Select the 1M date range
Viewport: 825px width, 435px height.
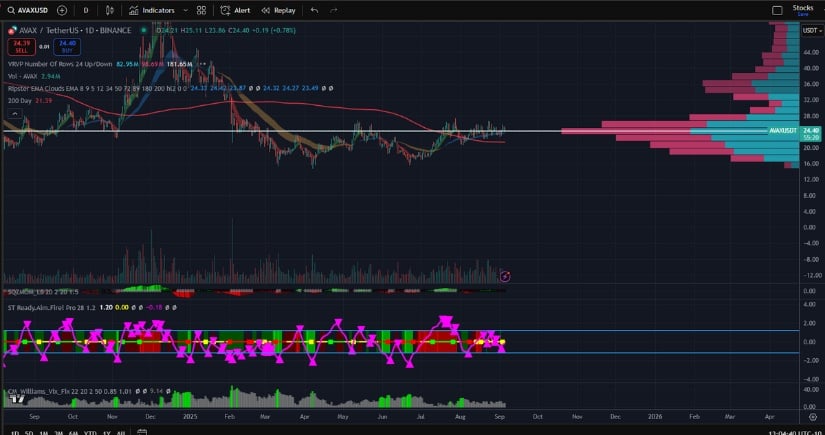coord(44,433)
